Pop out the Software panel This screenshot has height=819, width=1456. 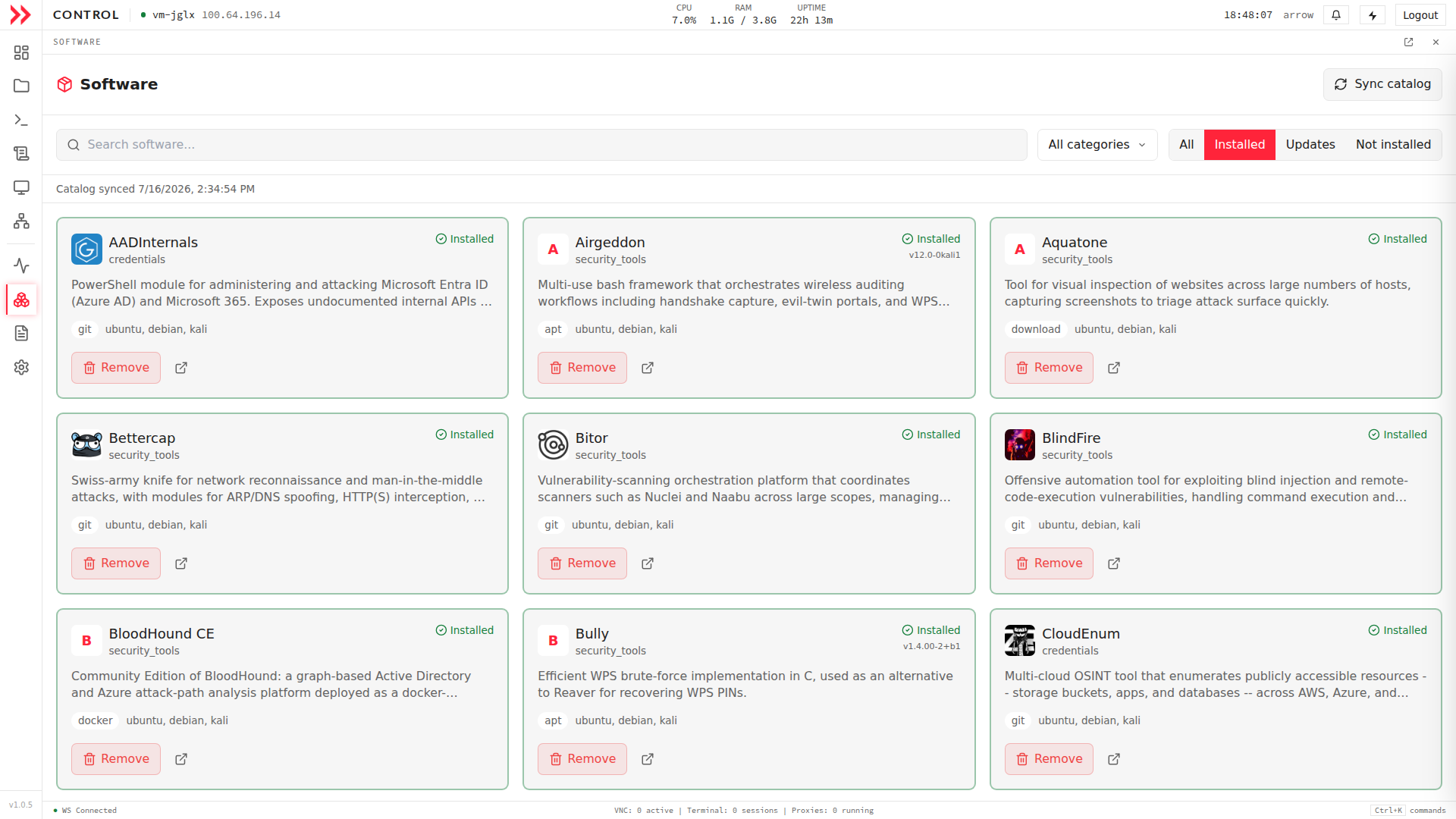point(1408,42)
